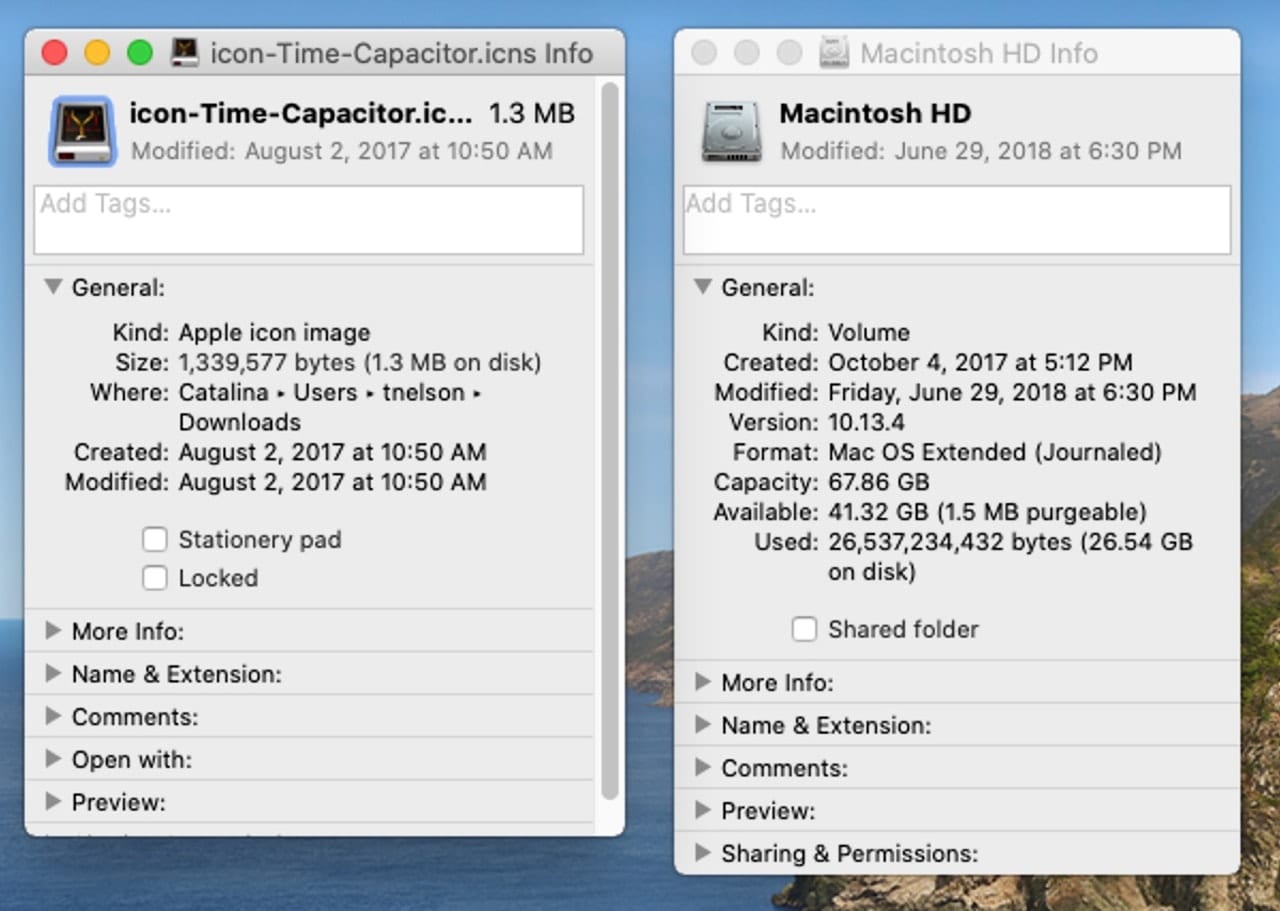Click the Time Capacitor file icon thumbnail
The width and height of the screenshot is (1280, 911).
click(82, 131)
